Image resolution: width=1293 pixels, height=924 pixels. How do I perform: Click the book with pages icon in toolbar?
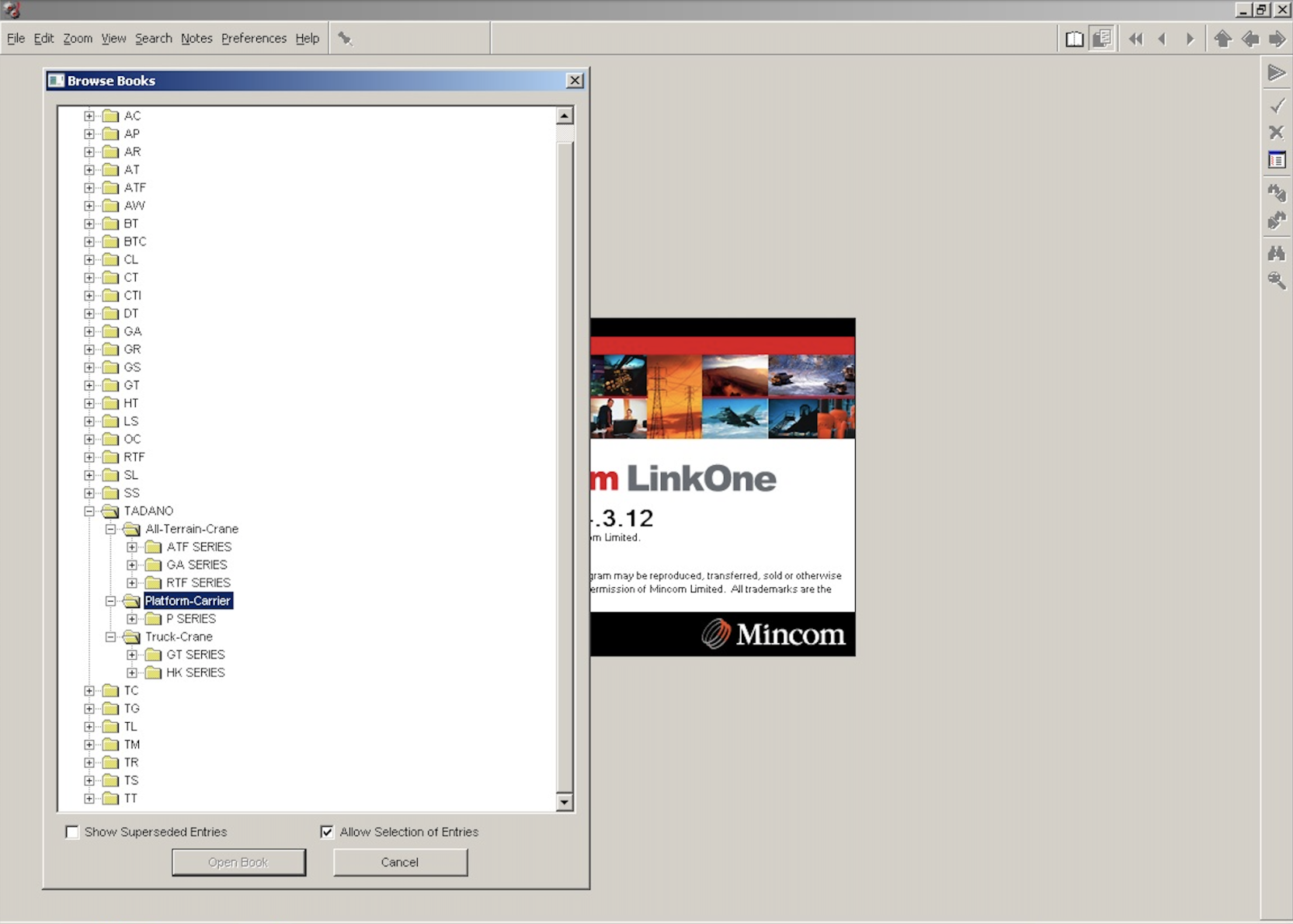click(x=1101, y=39)
